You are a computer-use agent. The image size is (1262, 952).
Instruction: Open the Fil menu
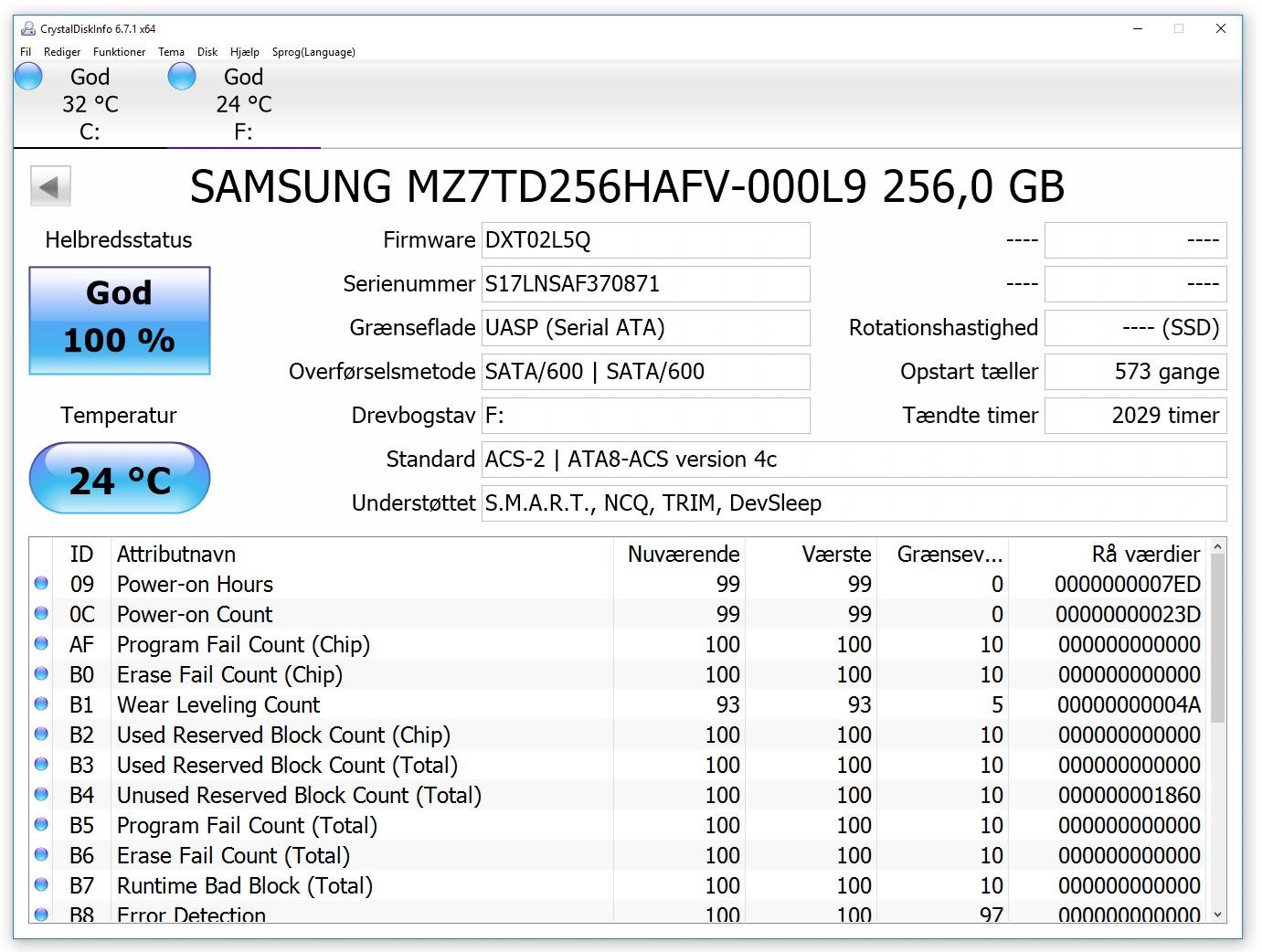(26, 52)
